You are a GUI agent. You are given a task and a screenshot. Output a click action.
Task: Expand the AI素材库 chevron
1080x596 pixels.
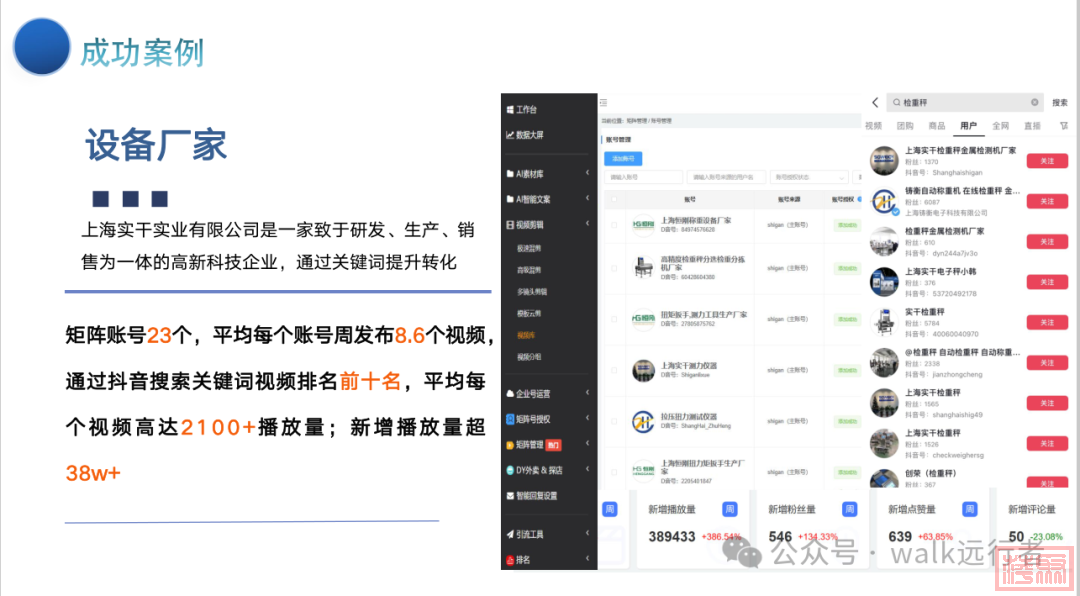tap(588, 173)
